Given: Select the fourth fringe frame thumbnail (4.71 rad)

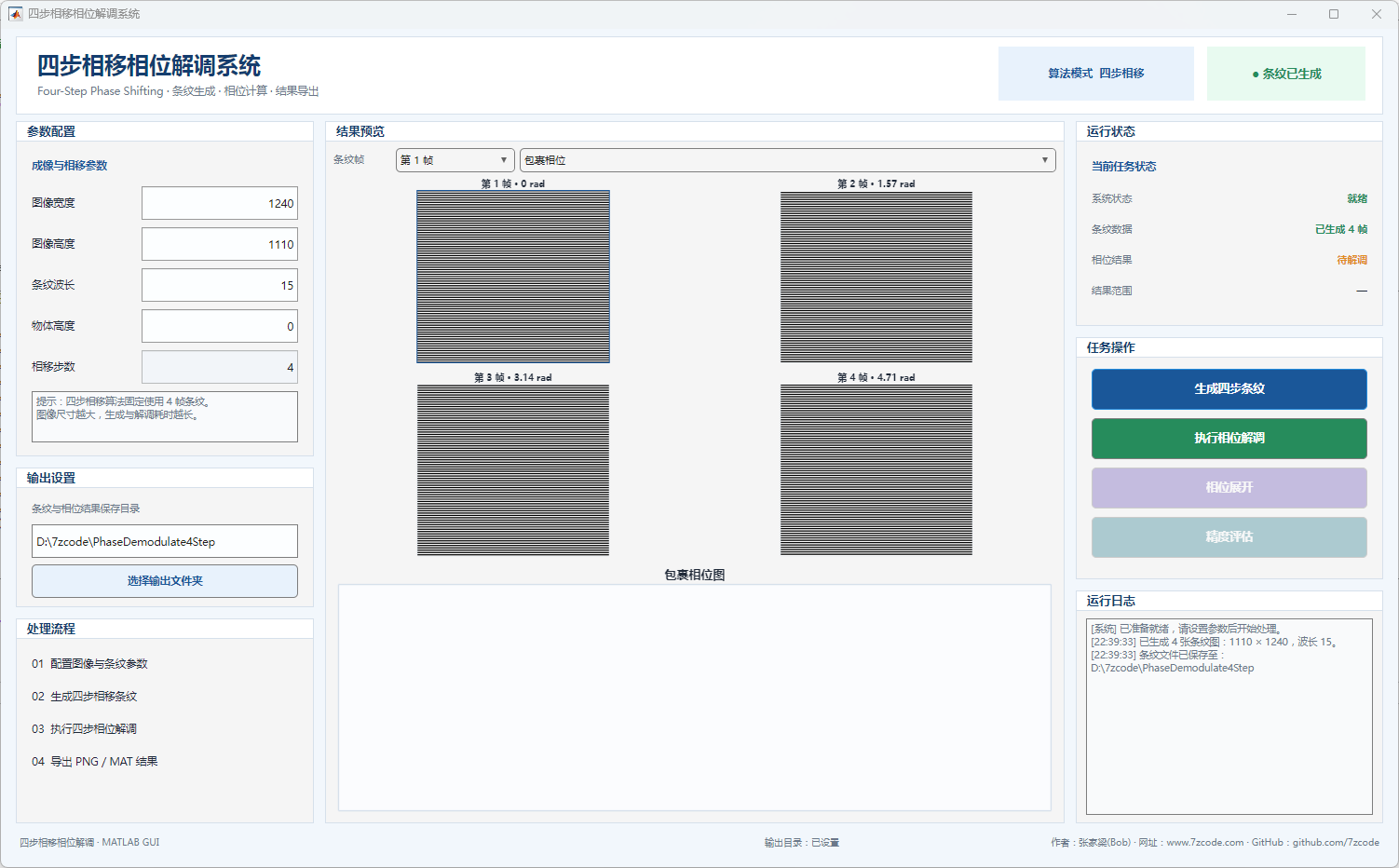Looking at the screenshot, I should [x=876, y=470].
